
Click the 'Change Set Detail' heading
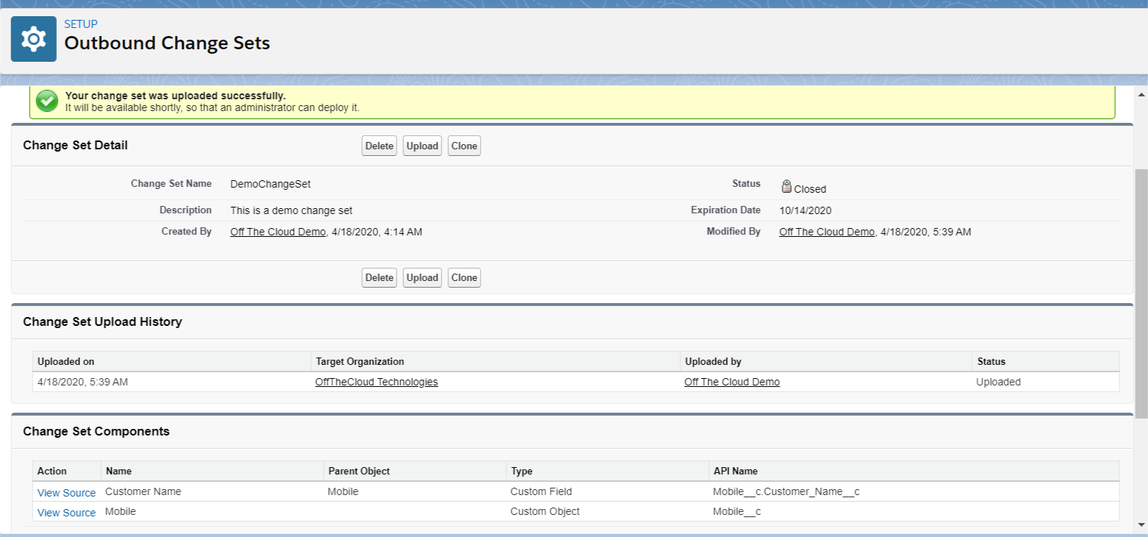coord(75,145)
